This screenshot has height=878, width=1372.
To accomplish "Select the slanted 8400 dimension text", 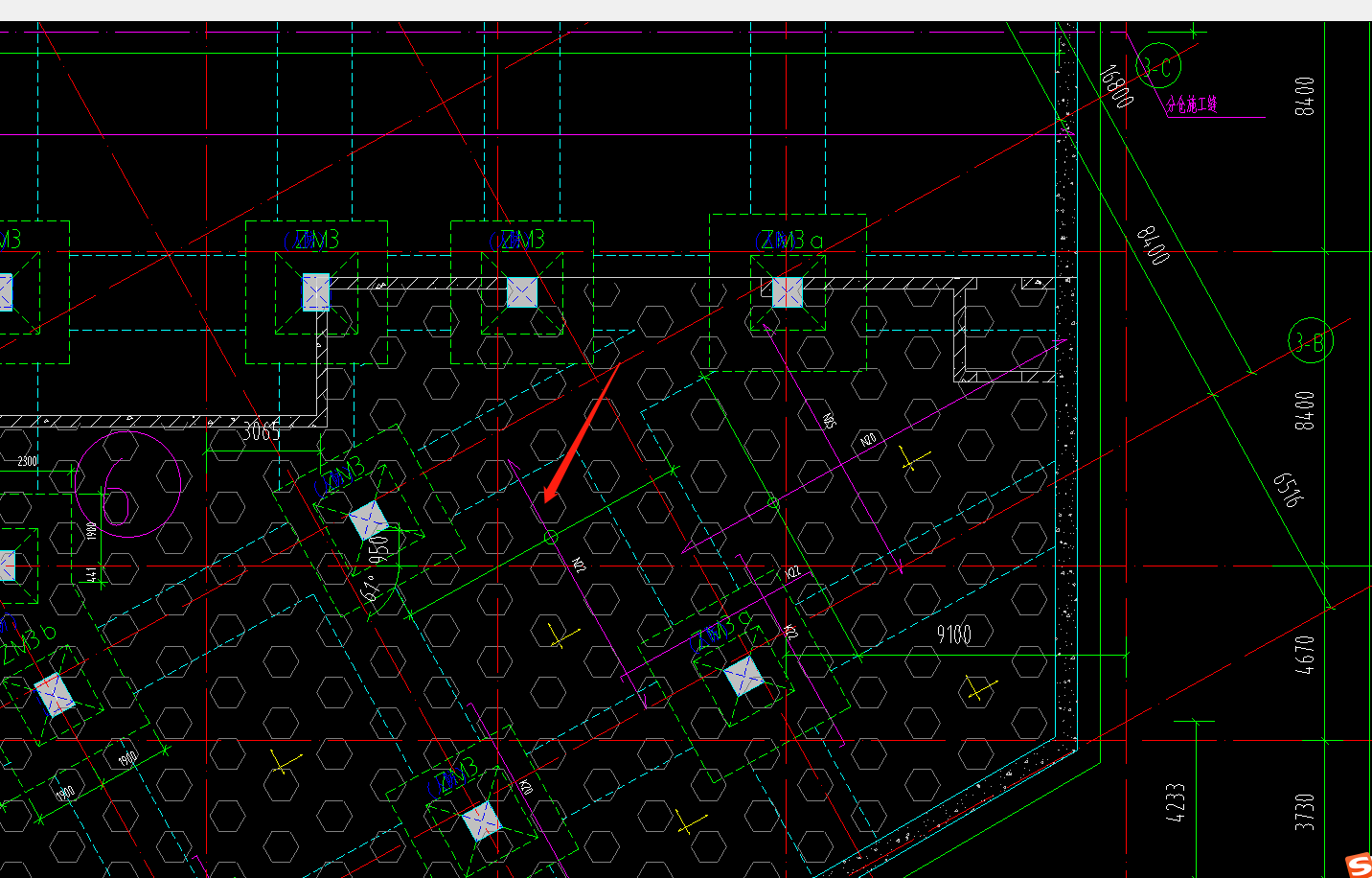I will coord(1153,245).
